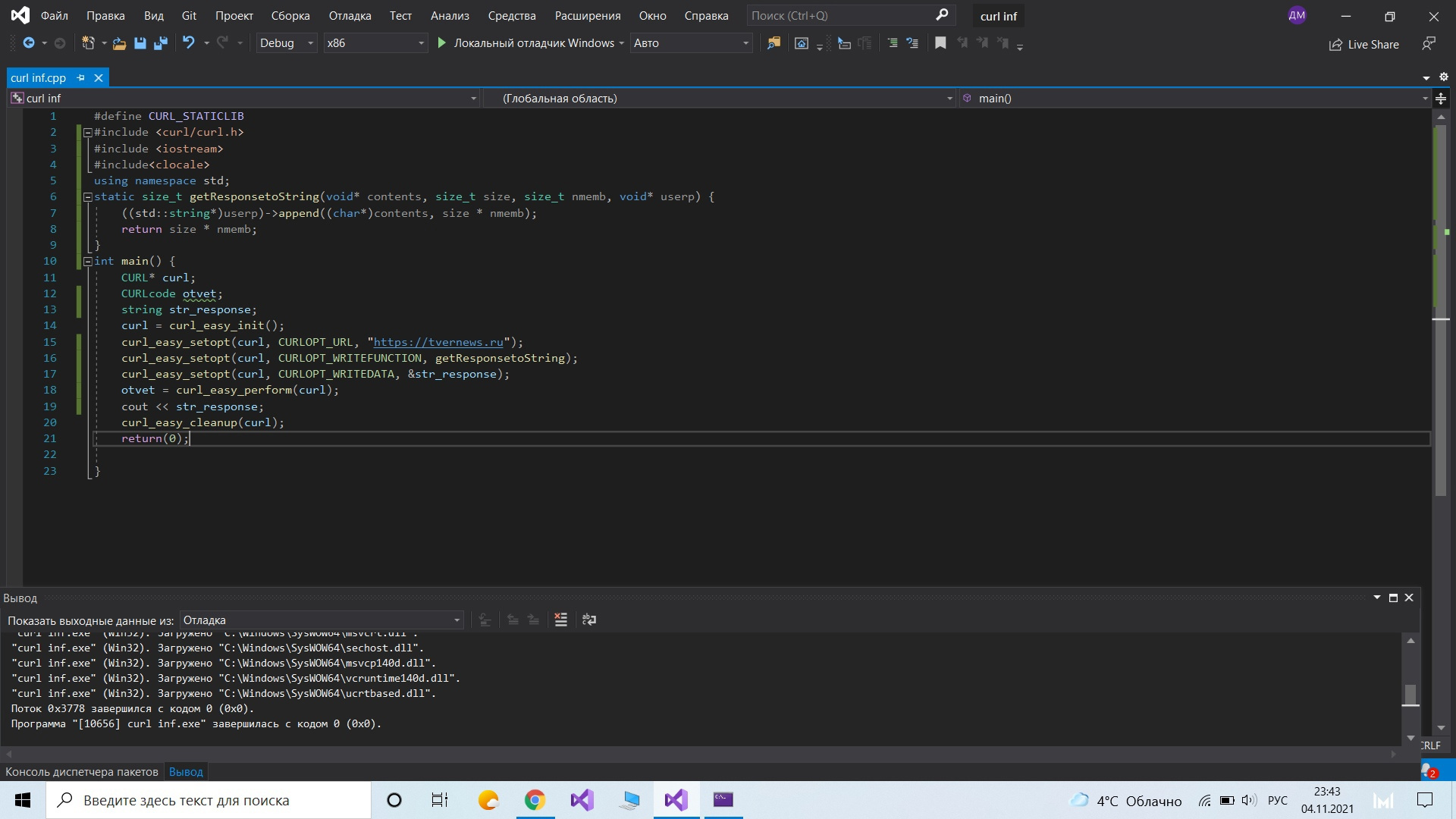This screenshot has height=819, width=1456.
Task: Open Google Chrome from the taskbar
Action: click(535, 800)
